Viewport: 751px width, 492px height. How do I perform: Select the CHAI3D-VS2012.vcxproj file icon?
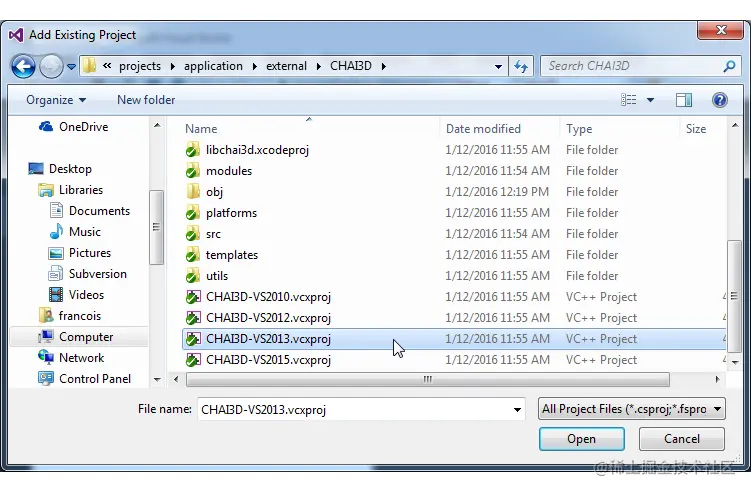193,318
